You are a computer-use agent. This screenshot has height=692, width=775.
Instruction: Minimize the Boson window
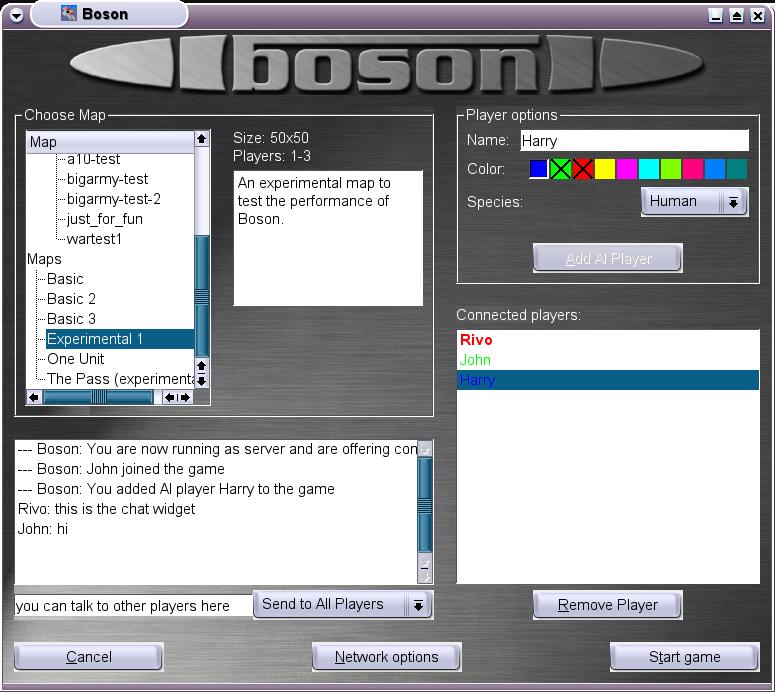coord(715,16)
